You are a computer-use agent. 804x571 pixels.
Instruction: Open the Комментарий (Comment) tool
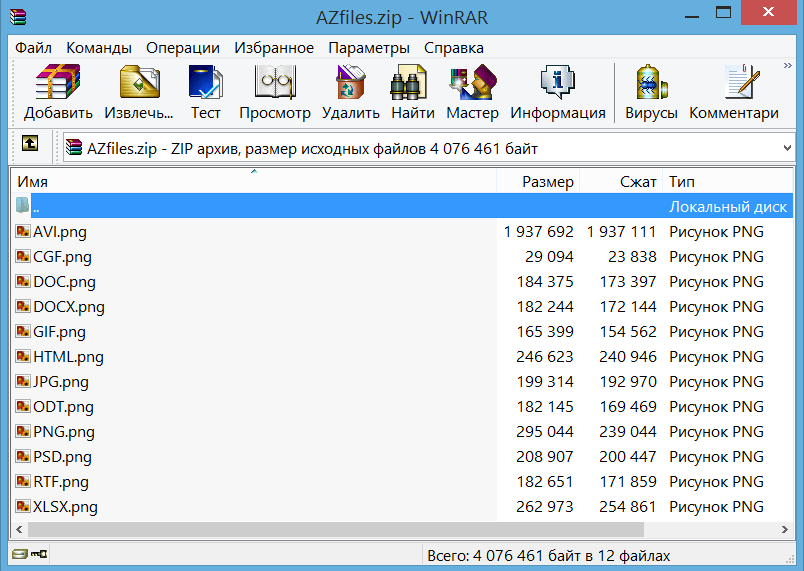742,82
